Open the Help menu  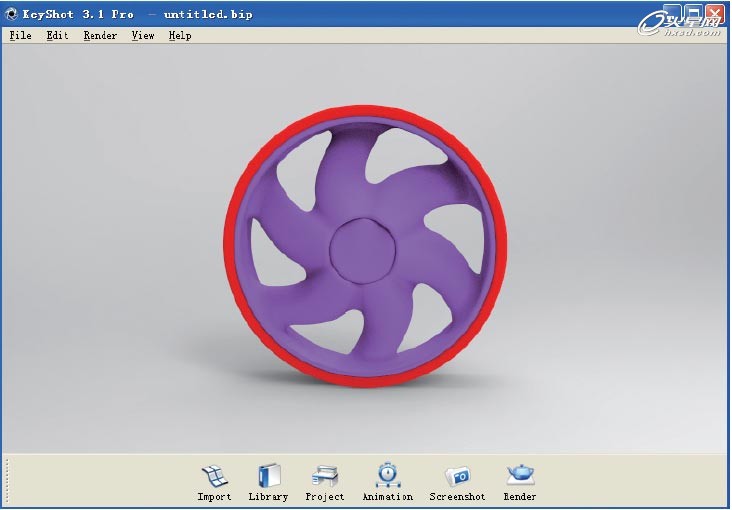coord(180,36)
